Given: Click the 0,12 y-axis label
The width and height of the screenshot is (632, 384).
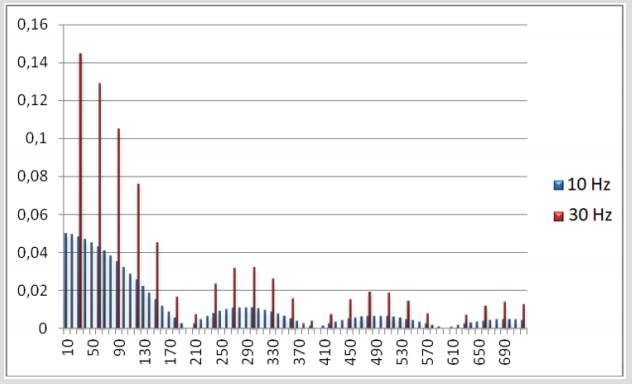Looking at the screenshot, I should click(x=32, y=100).
